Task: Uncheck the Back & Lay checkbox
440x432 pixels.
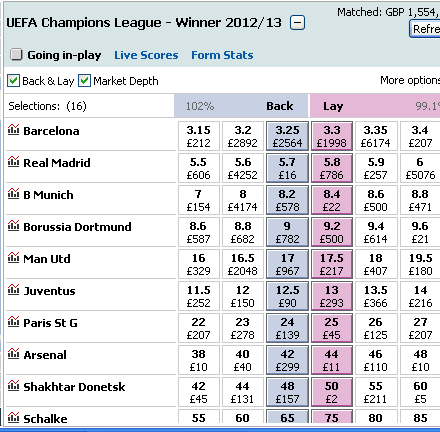Action: coord(13,81)
